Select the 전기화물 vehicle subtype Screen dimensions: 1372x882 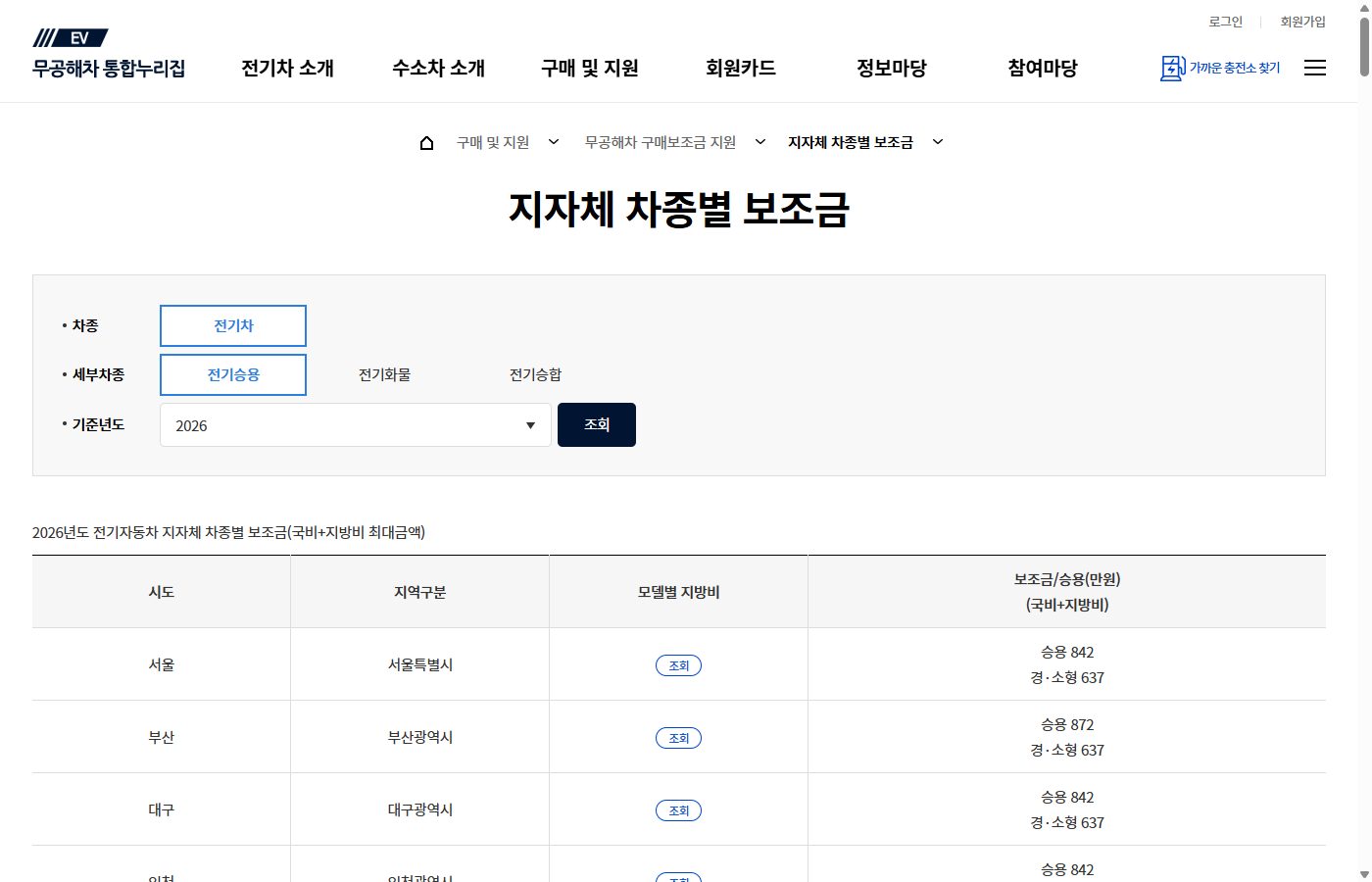385,374
